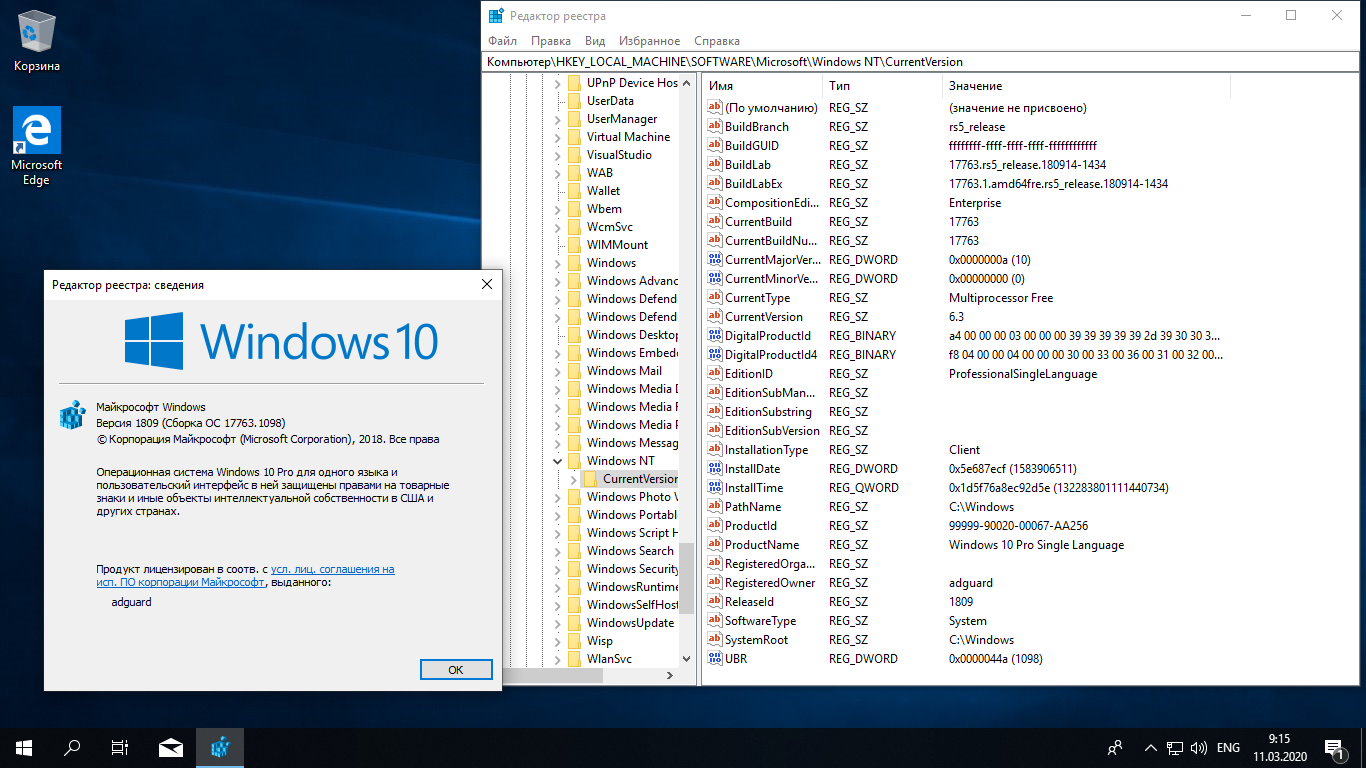Show hidden tray icons with the chevron
Image resolution: width=1366 pixels, height=768 pixels.
1151,747
